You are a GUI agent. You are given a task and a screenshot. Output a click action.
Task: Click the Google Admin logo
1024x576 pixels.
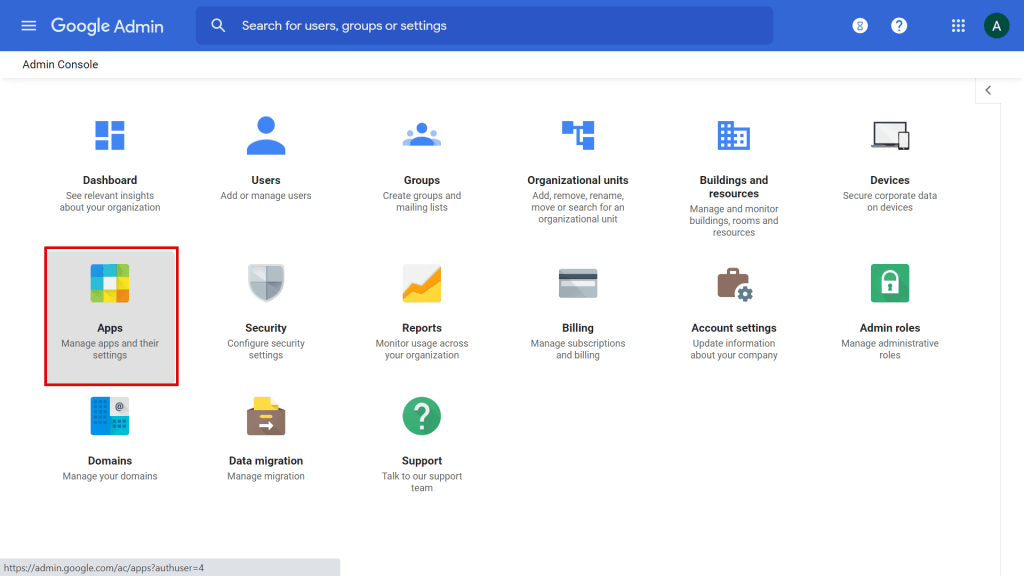click(107, 26)
